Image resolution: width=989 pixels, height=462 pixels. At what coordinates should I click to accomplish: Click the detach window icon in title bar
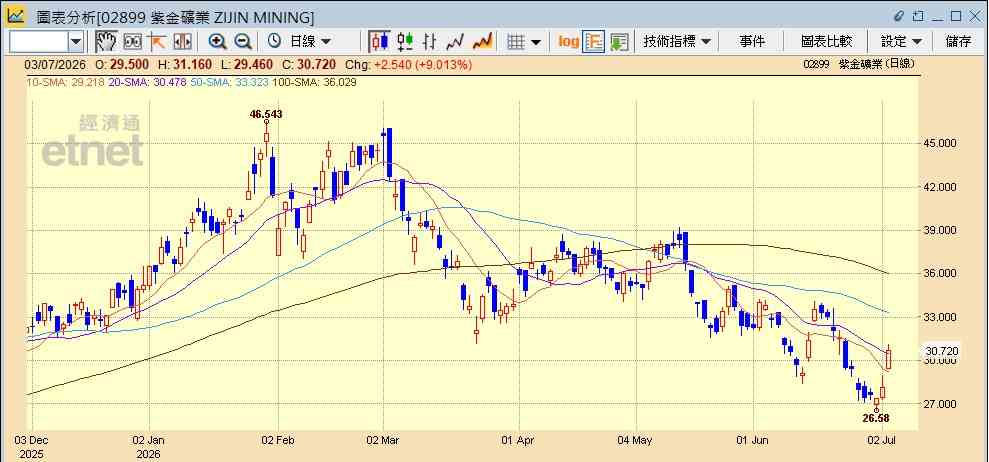[x=918, y=16]
